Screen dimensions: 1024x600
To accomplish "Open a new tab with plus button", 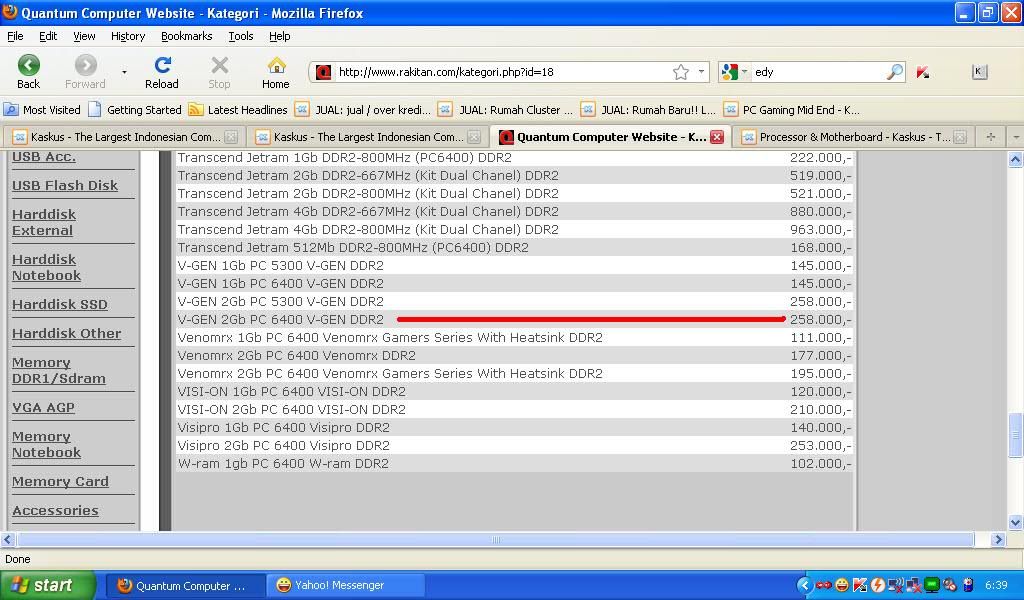I will [x=991, y=136].
